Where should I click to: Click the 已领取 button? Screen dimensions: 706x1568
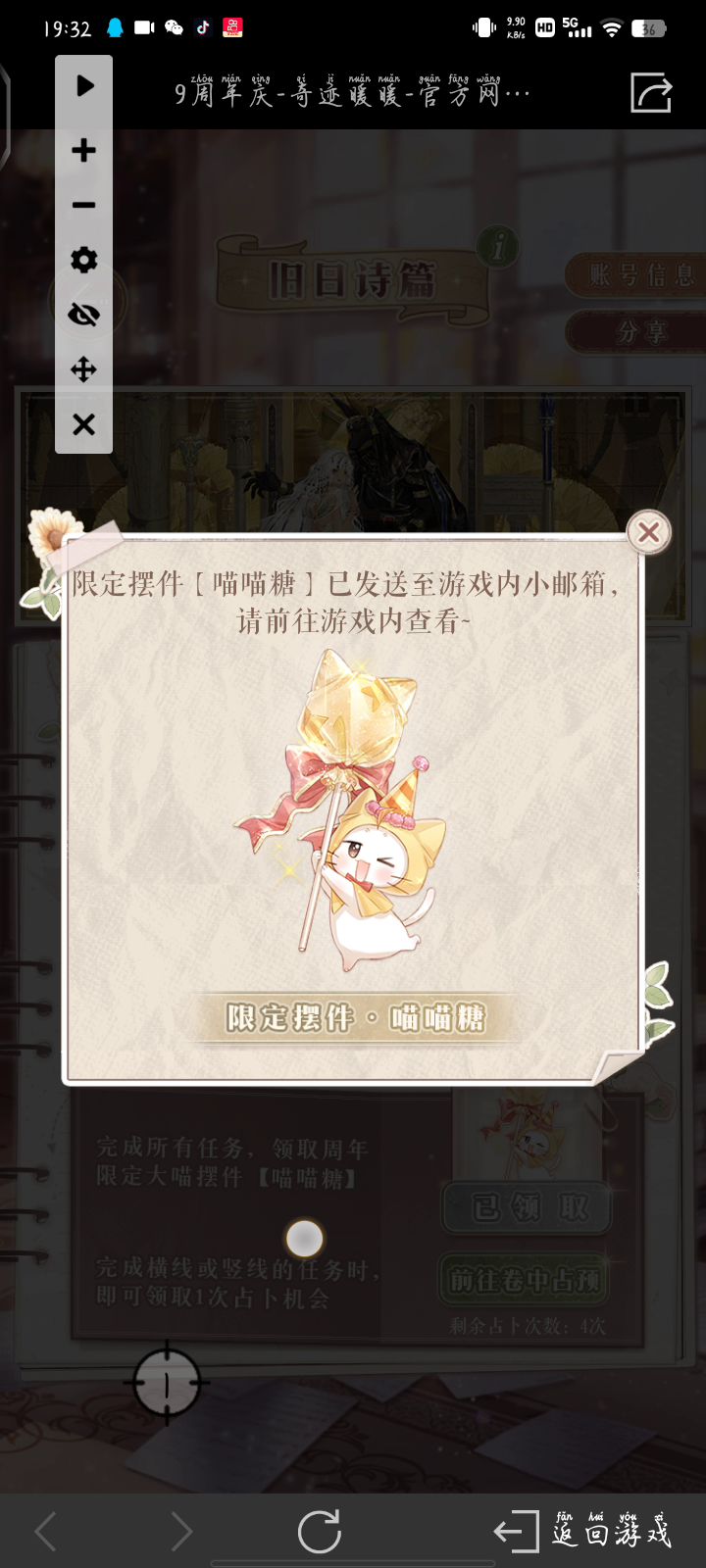pyautogui.click(x=528, y=1207)
